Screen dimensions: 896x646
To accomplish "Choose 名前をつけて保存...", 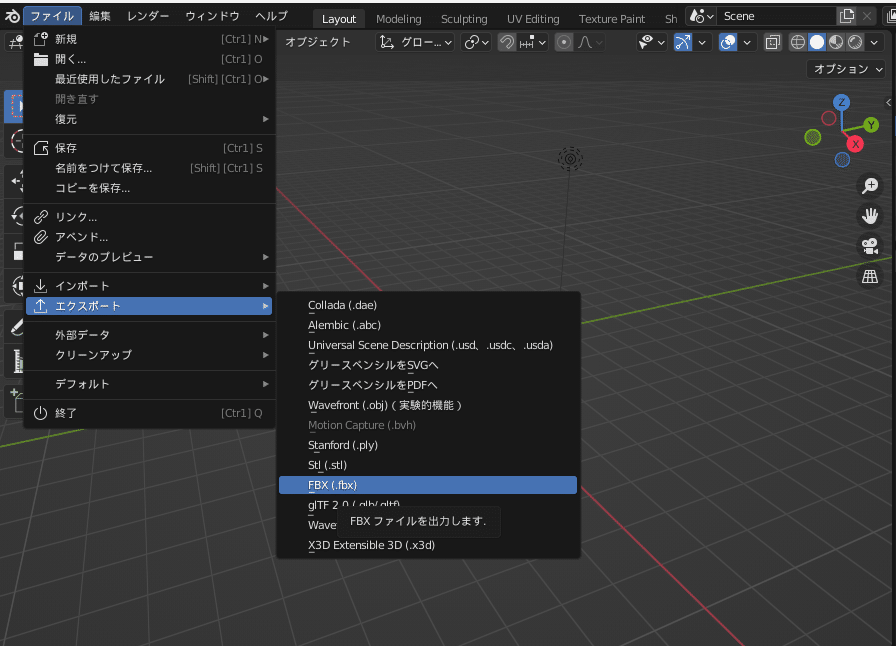I will pyautogui.click(x=150, y=168).
